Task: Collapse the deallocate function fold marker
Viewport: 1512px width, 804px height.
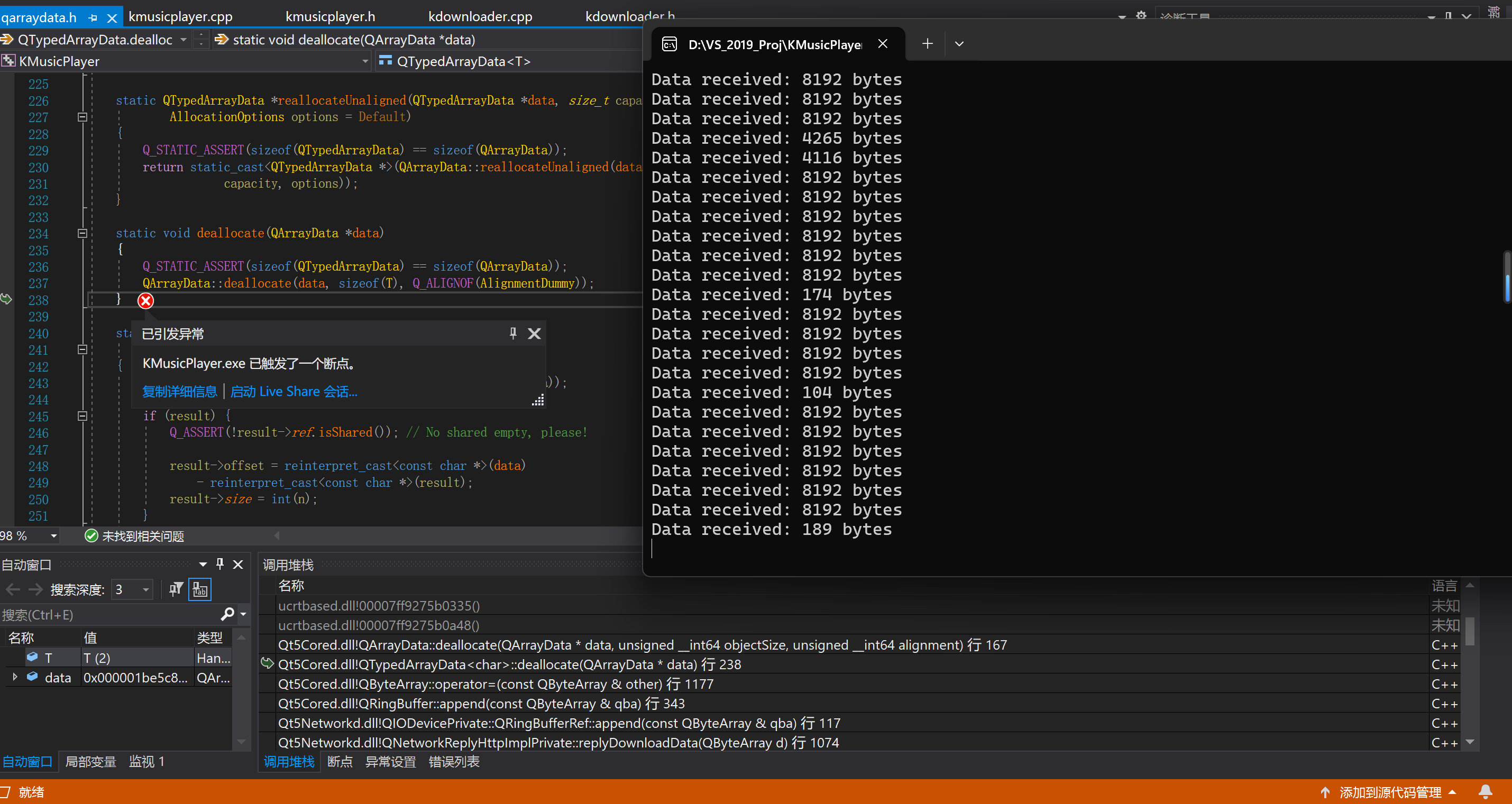Action: pos(83,233)
